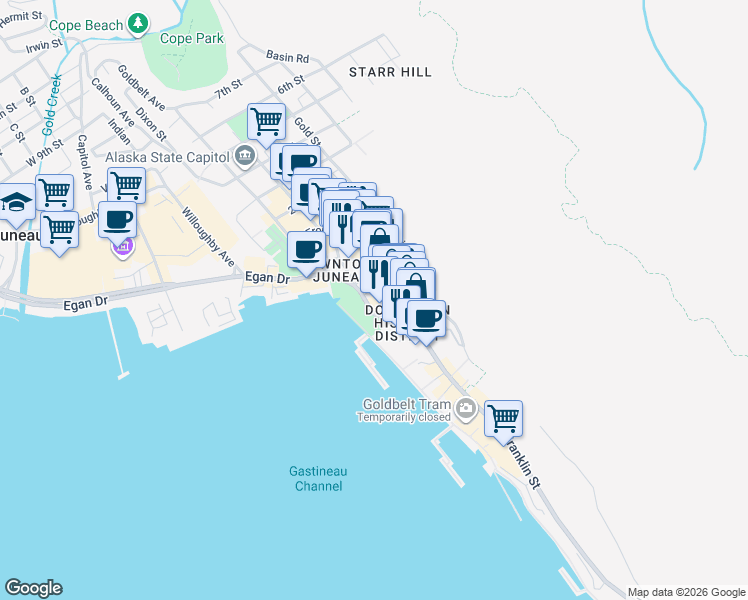Click the purple hotel pin icon

[x=123, y=247]
